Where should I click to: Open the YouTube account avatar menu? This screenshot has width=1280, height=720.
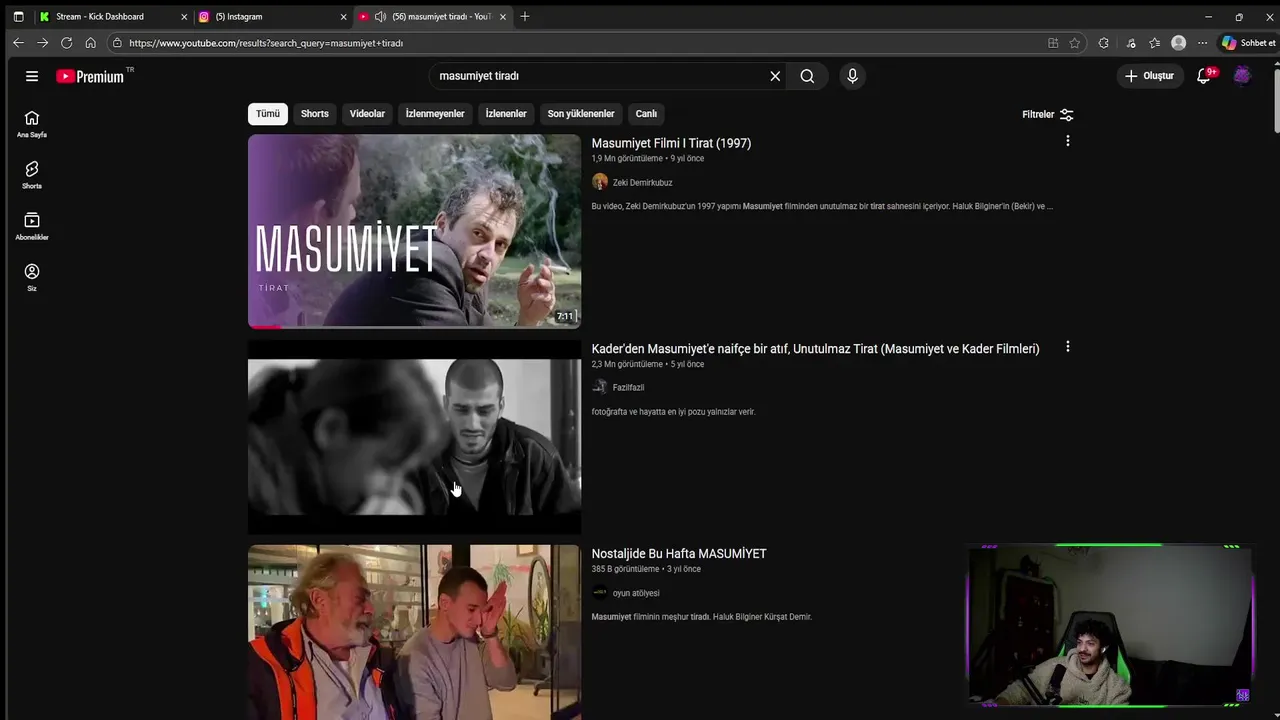(1242, 76)
